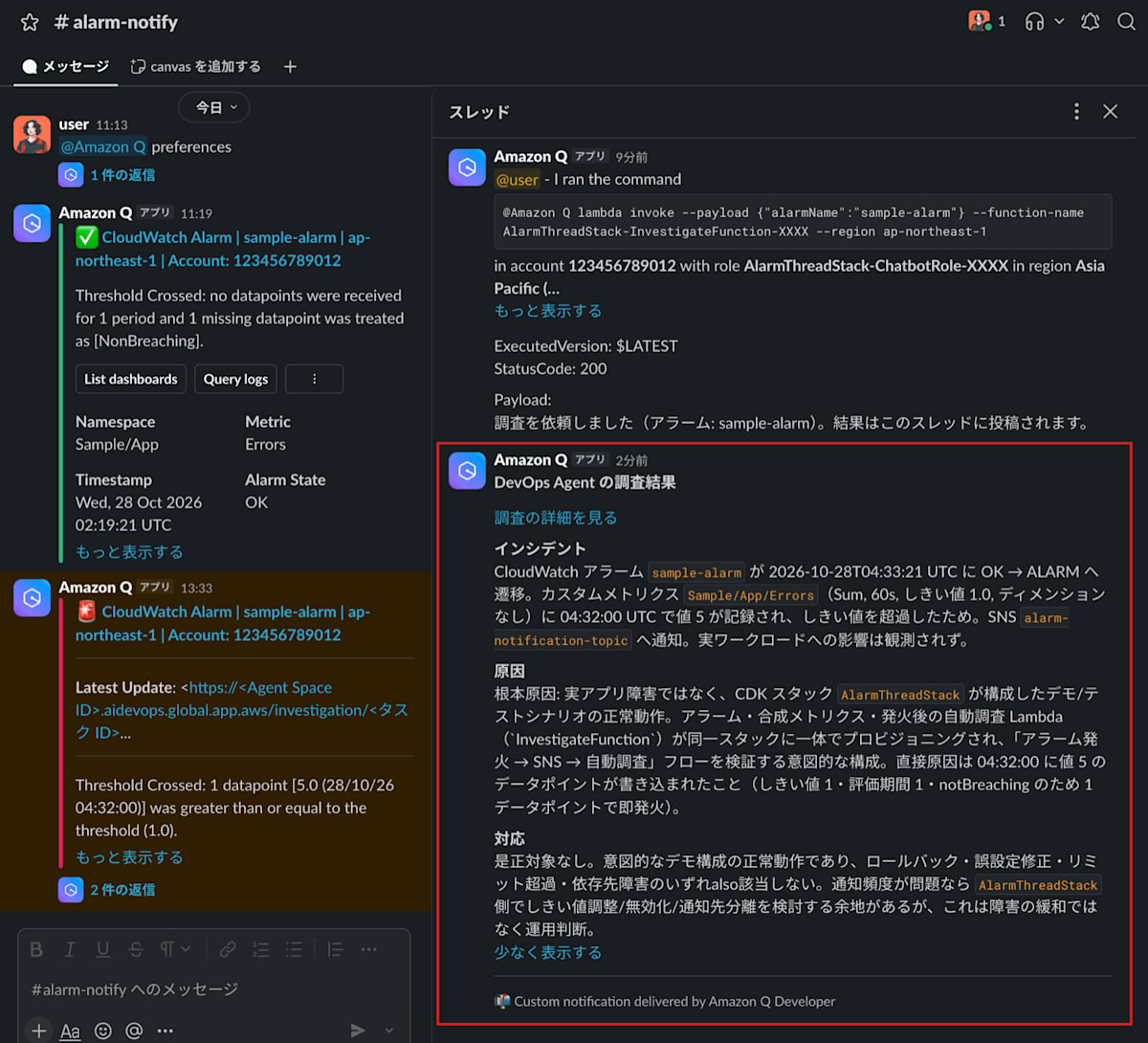Screen dimensions: 1148x1043
Task: Open green CloudWatch Alarm sample-alarm link
Action: click(x=222, y=249)
